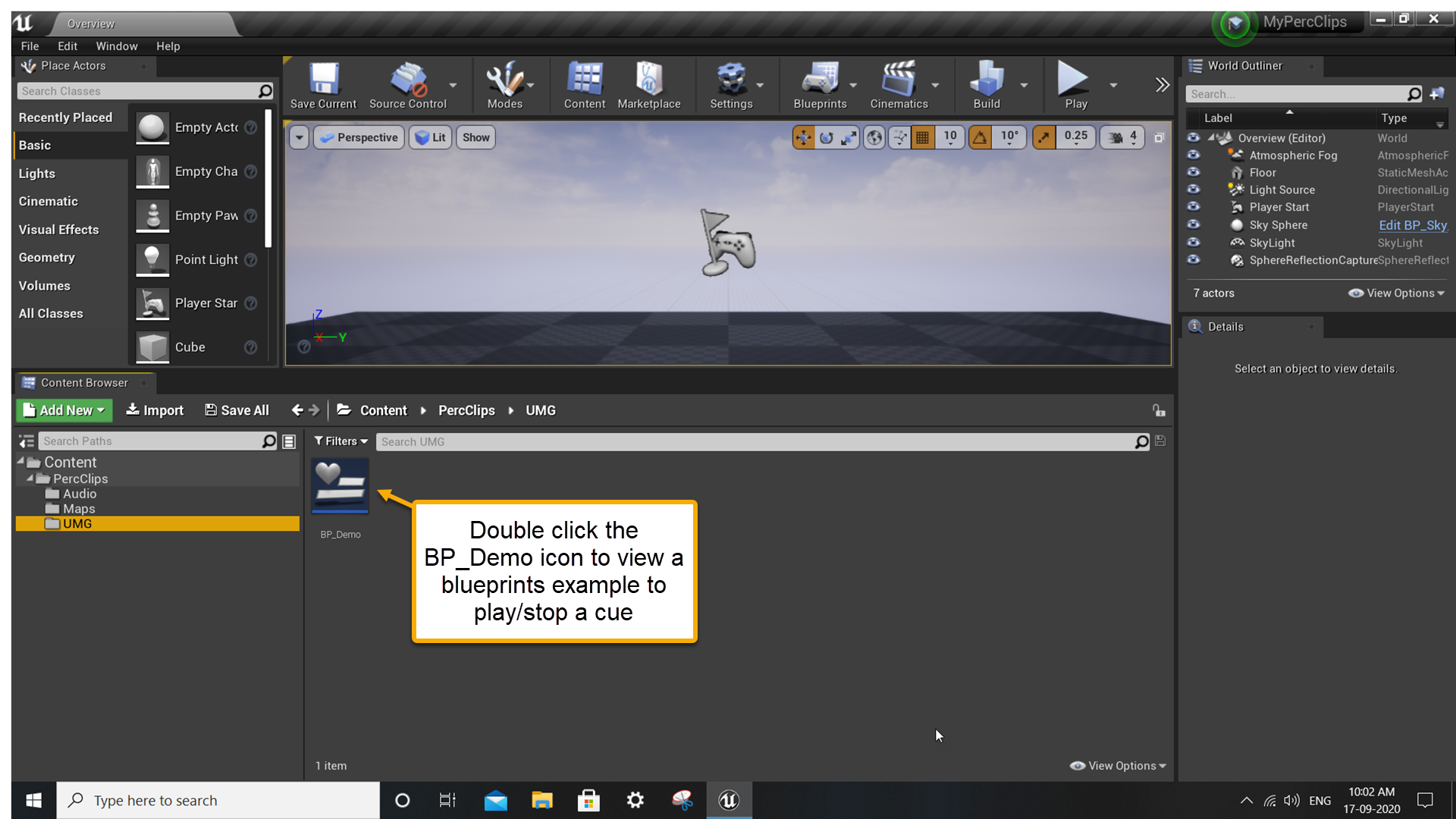1456x819 pixels.
Task: Switch to the Lights category in Place Actors
Action: coord(36,173)
